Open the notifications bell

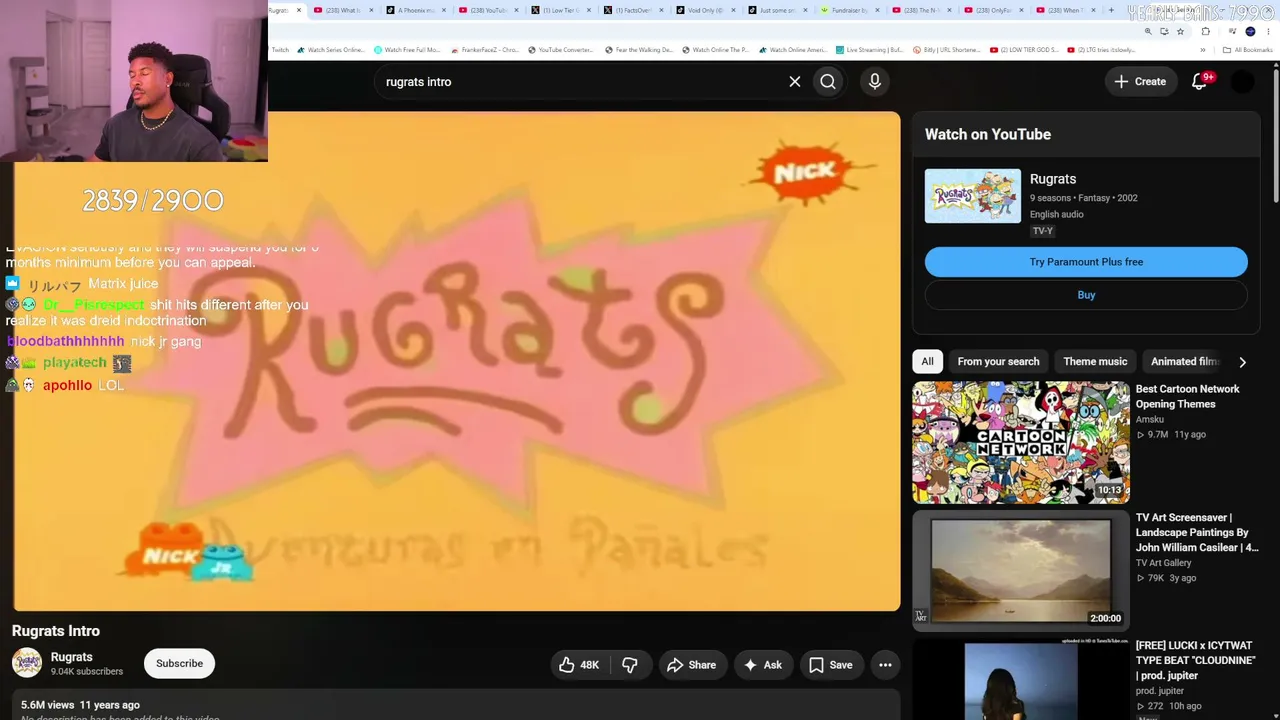1199,82
